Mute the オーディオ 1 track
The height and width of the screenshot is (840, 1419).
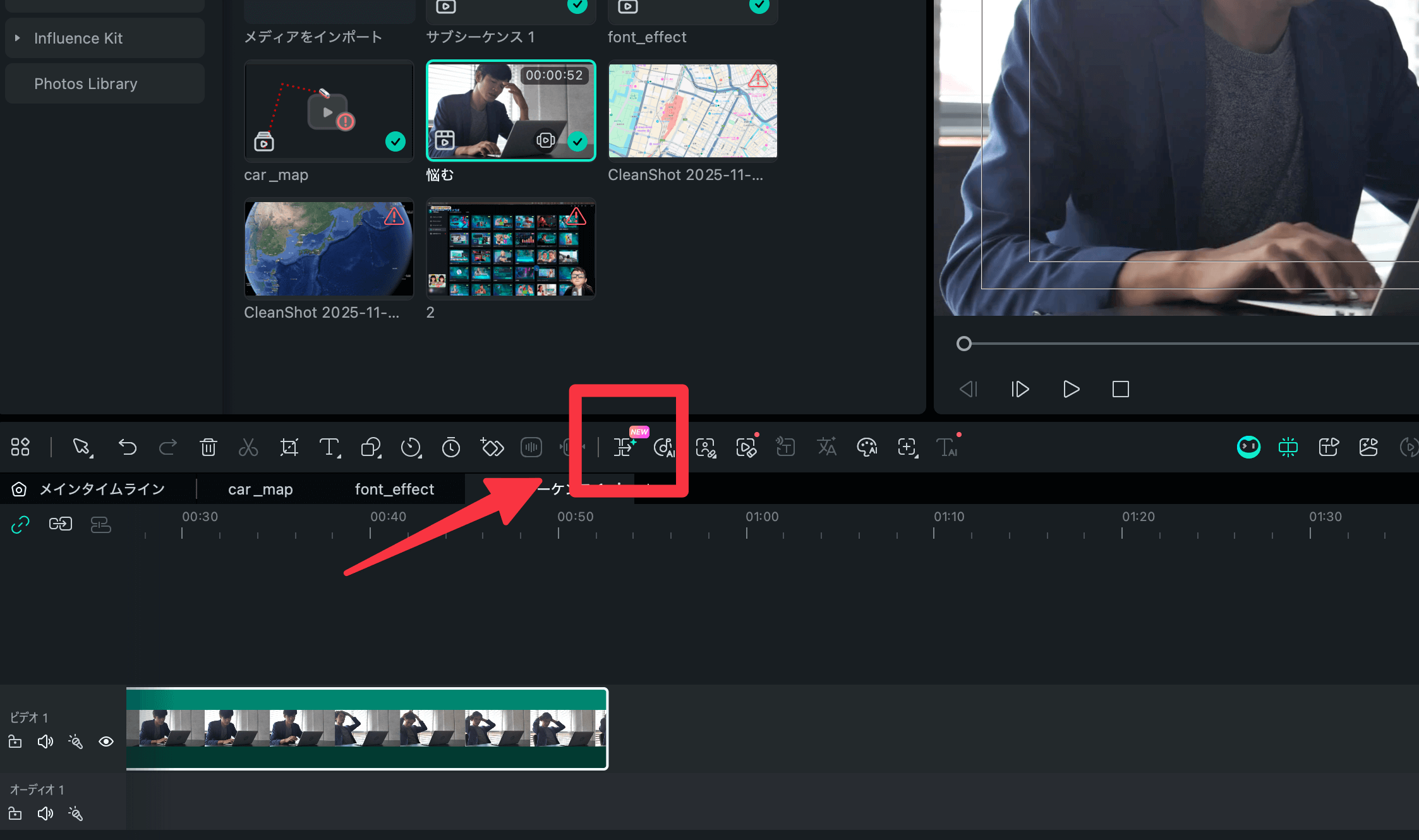click(45, 813)
